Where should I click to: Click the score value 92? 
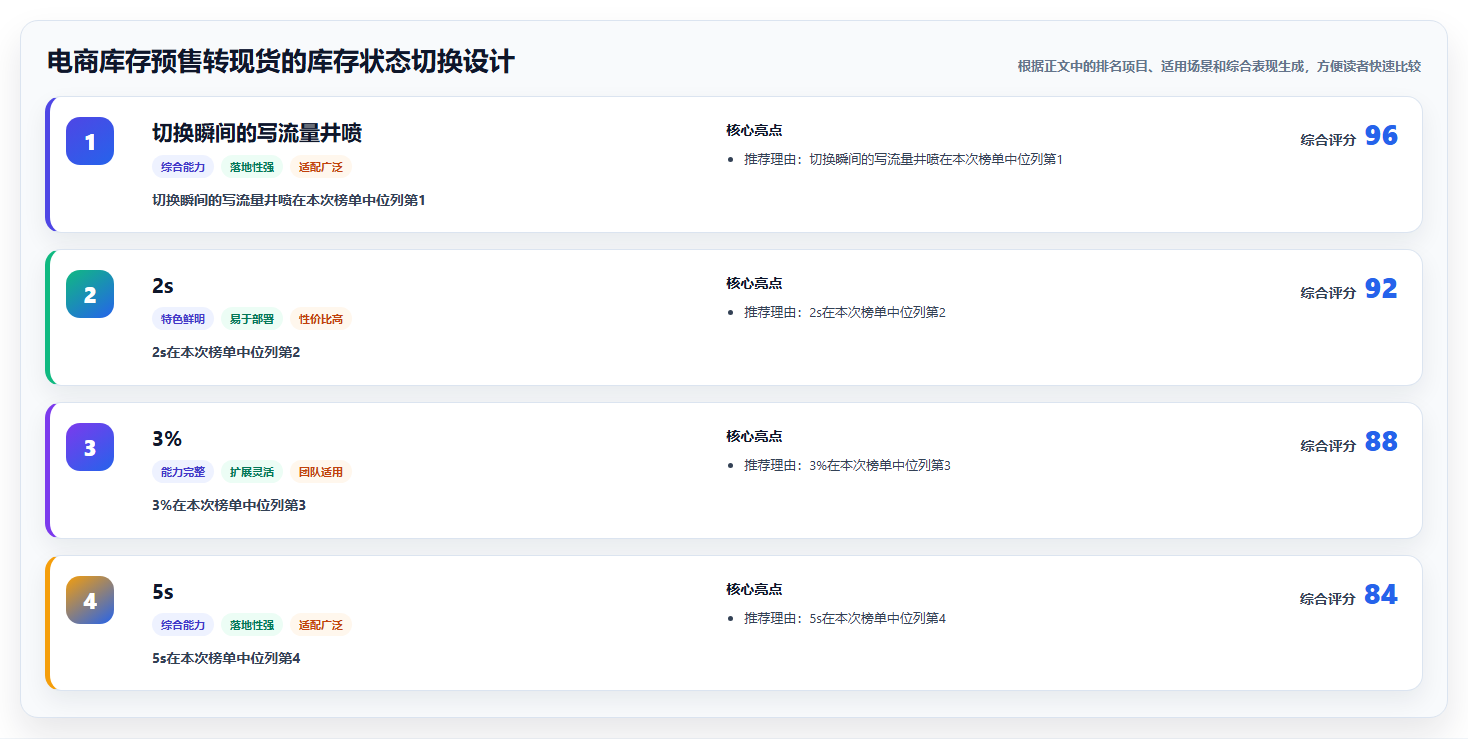(x=1381, y=289)
